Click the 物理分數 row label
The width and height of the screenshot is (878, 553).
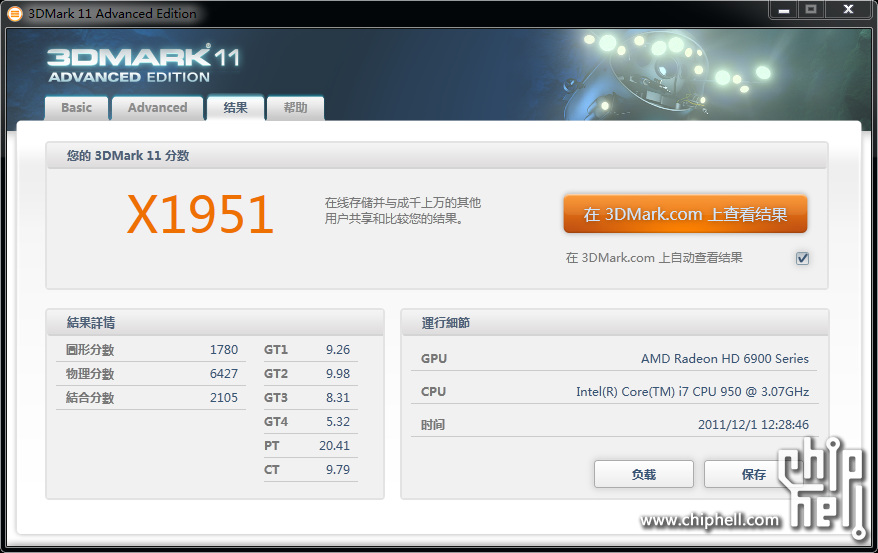tap(90, 374)
